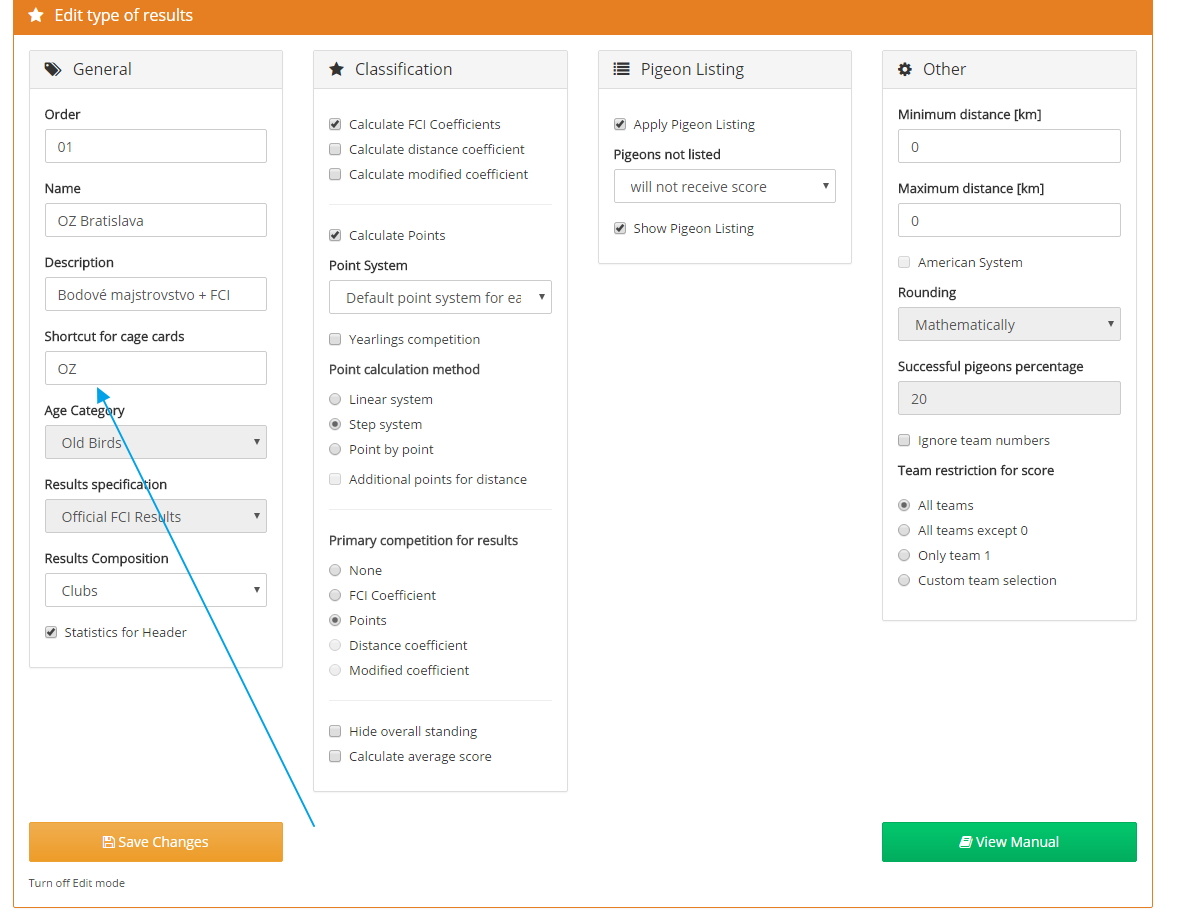Check the Yearlings competition option
The width and height of the screenshot is (1193, 924).
(336, 339)
